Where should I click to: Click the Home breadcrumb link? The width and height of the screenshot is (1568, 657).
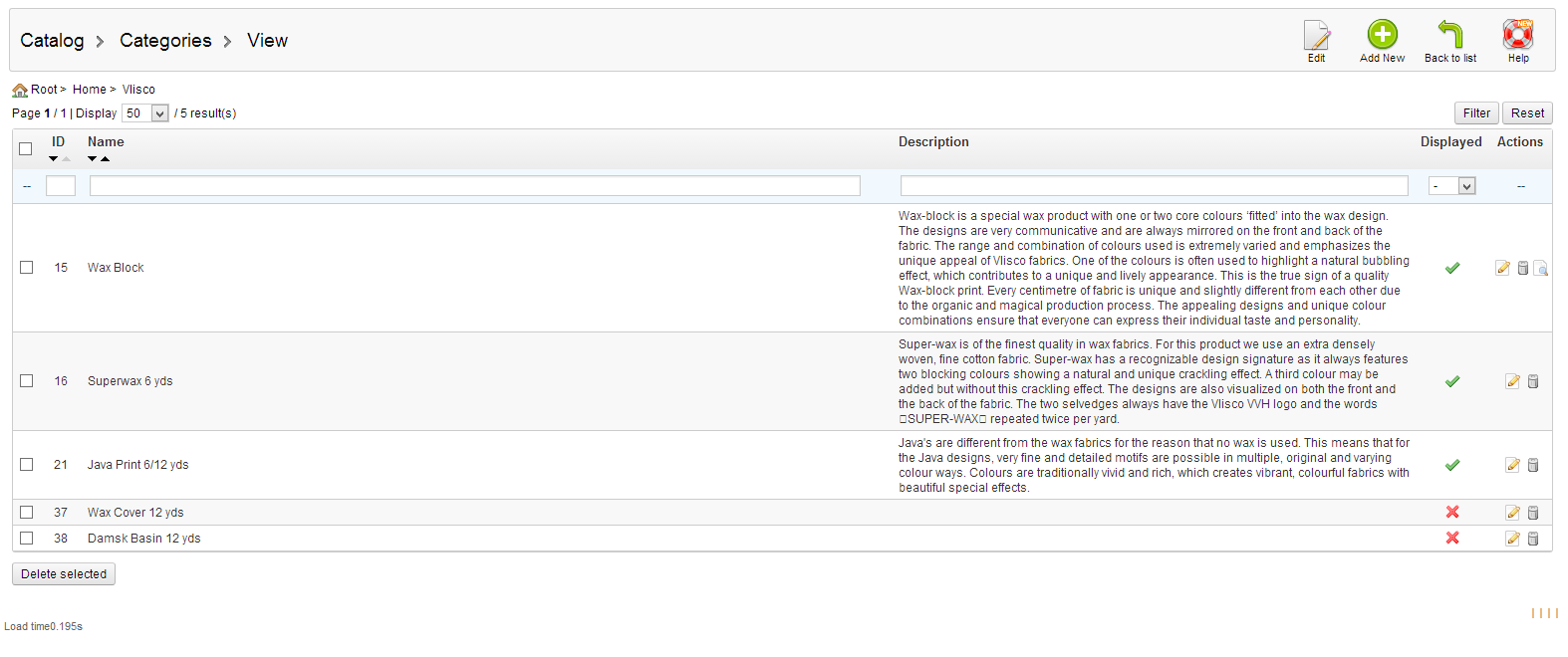89,90
